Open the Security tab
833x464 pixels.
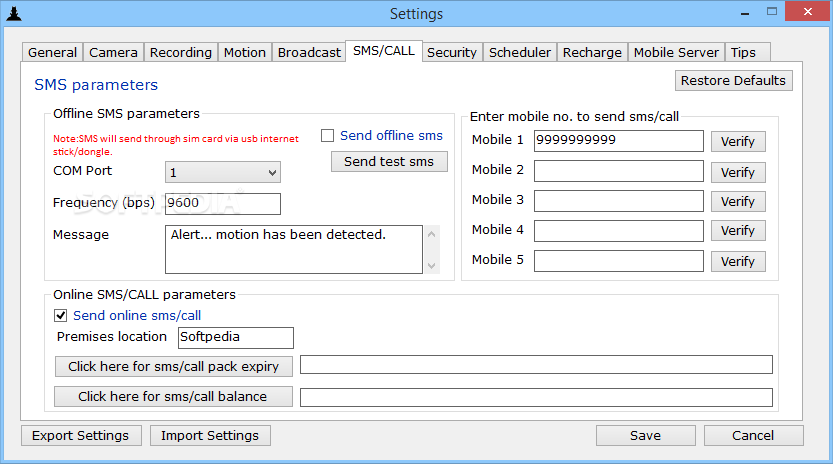[452, 52]
